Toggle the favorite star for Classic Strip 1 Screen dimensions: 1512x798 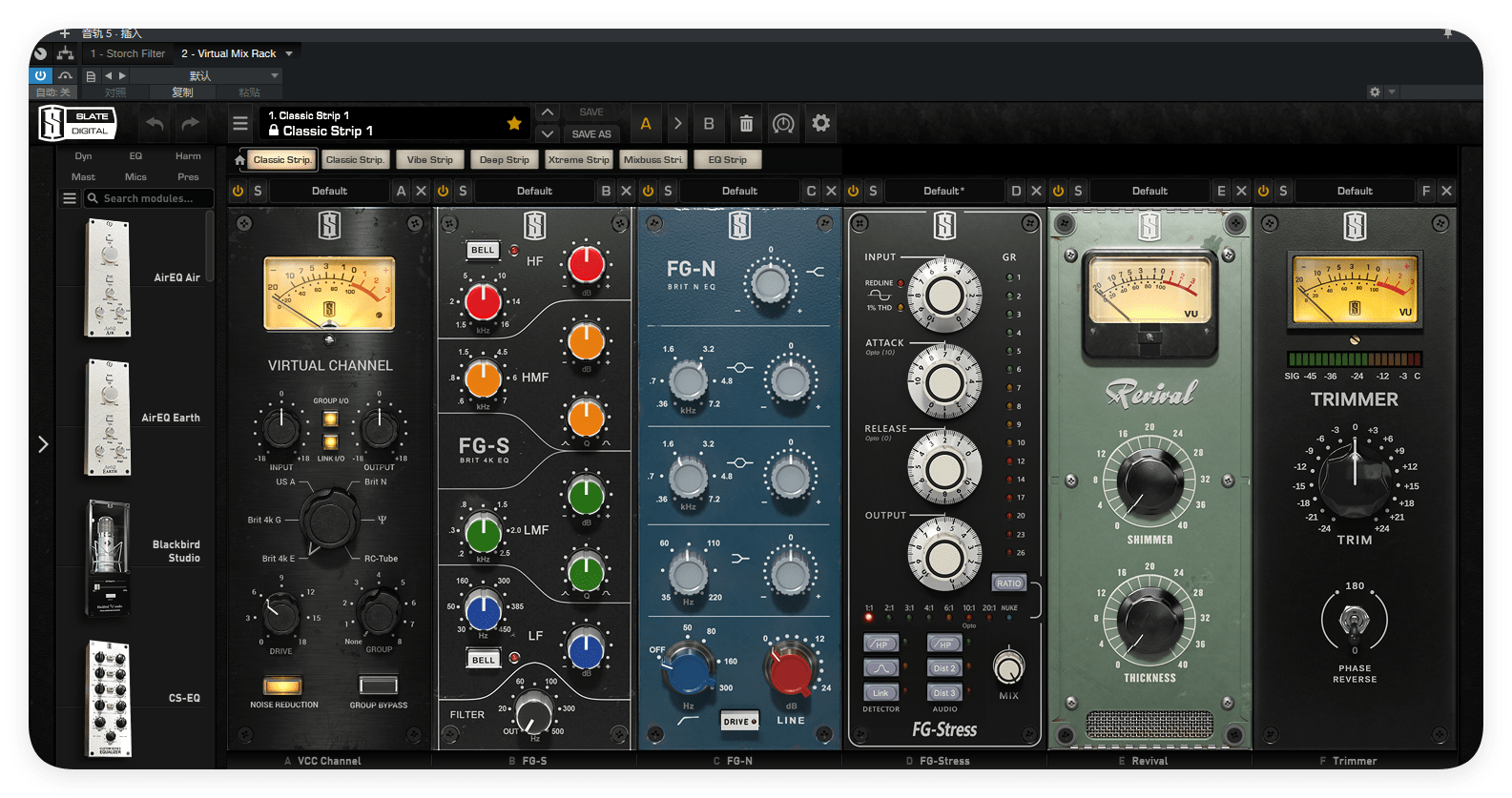click(514, 123)
